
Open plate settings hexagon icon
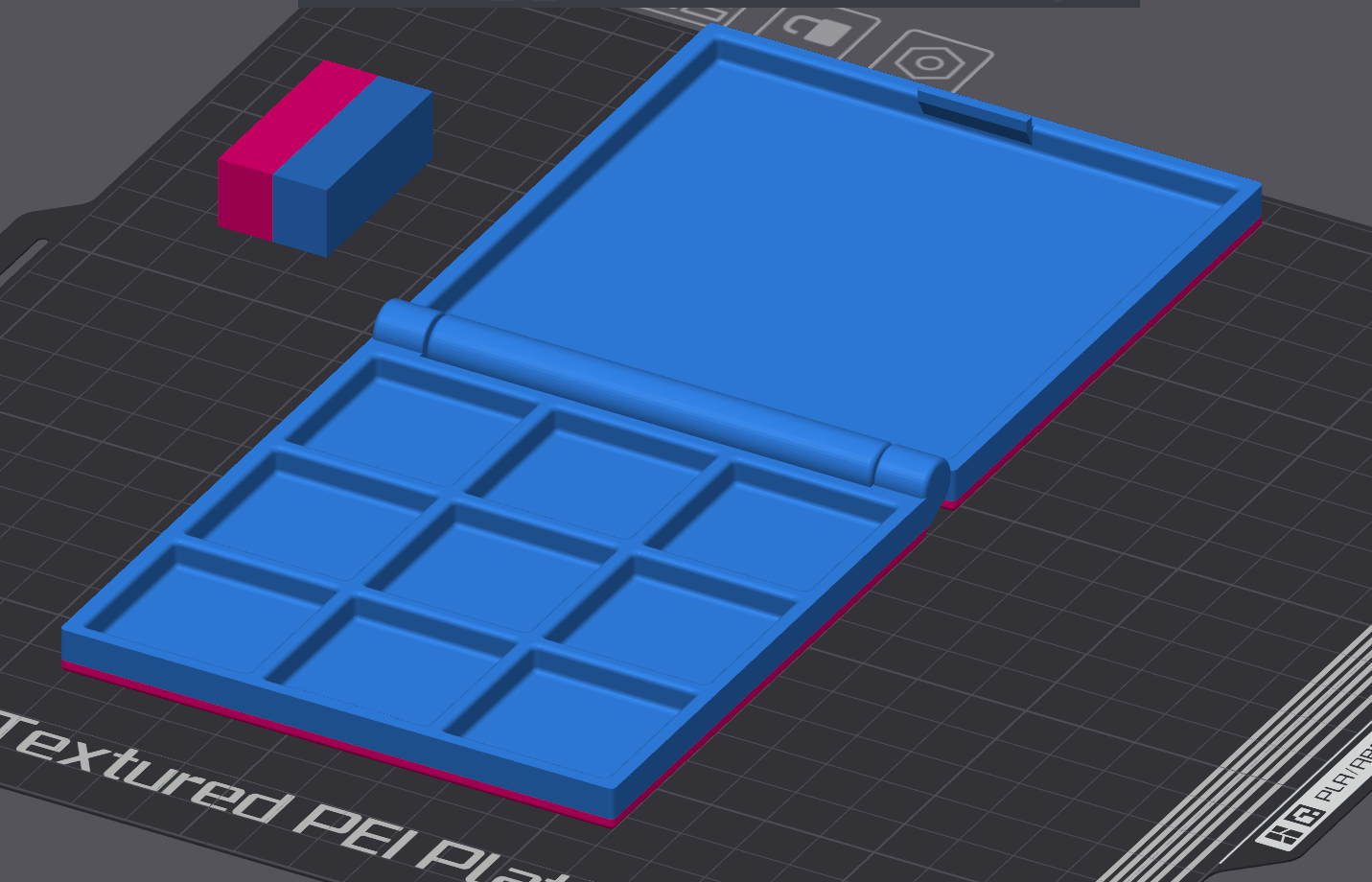click(x=932, y=63)
